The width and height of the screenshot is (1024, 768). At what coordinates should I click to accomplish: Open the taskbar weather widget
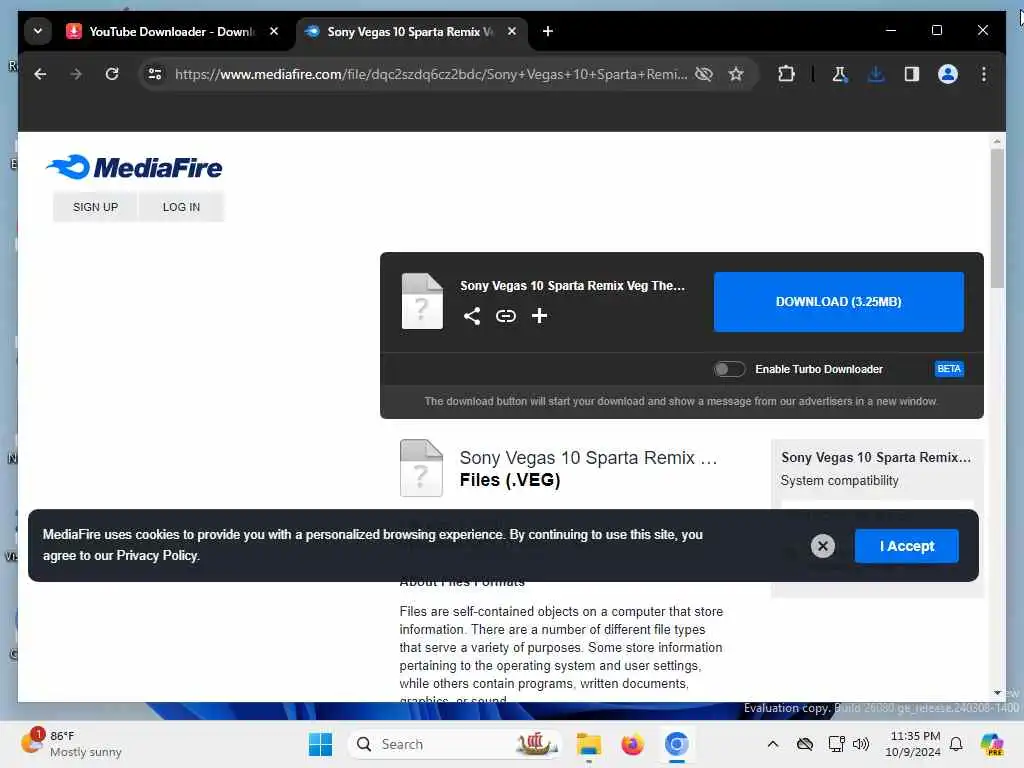pyautogui.click(x=71, y=744)
